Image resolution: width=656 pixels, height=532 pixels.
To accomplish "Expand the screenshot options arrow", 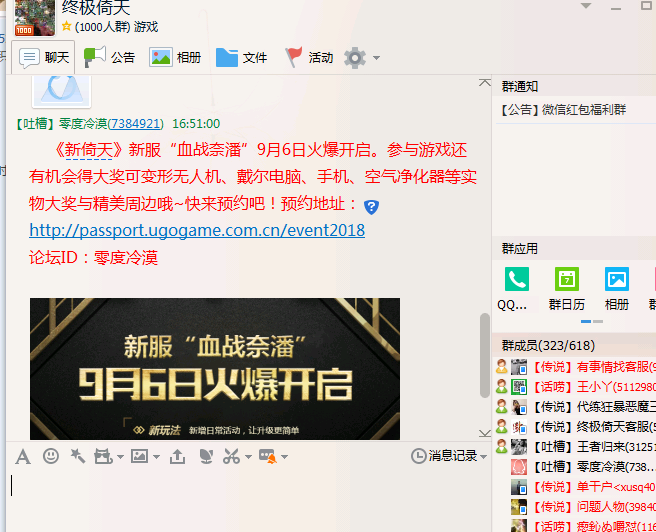I will point(248,457).
